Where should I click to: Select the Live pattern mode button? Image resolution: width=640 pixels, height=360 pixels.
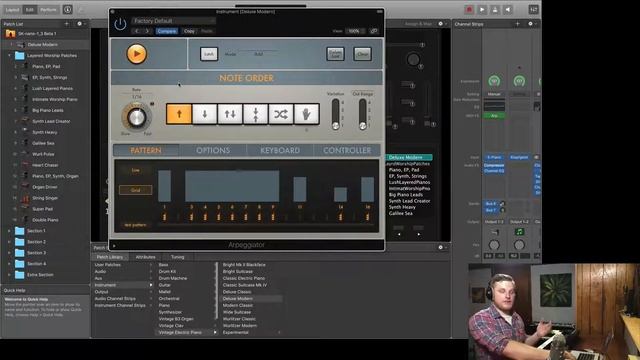pyautogui.click(x=136, y=171)
